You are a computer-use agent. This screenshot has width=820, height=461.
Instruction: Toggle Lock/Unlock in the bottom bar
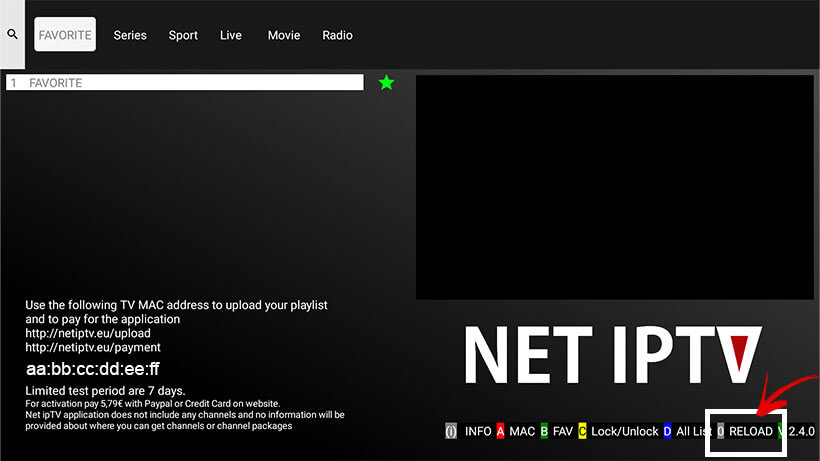point(624,431)
